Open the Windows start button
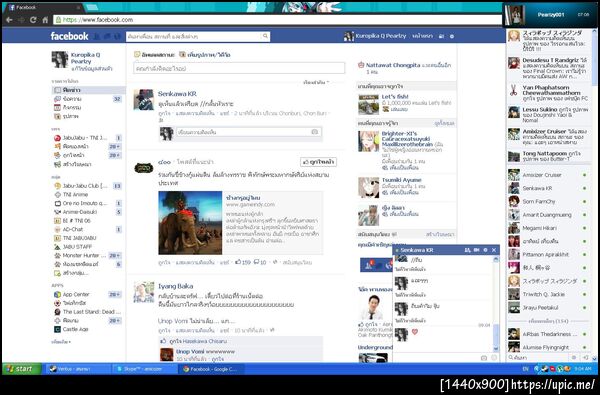 click(22, 369)
